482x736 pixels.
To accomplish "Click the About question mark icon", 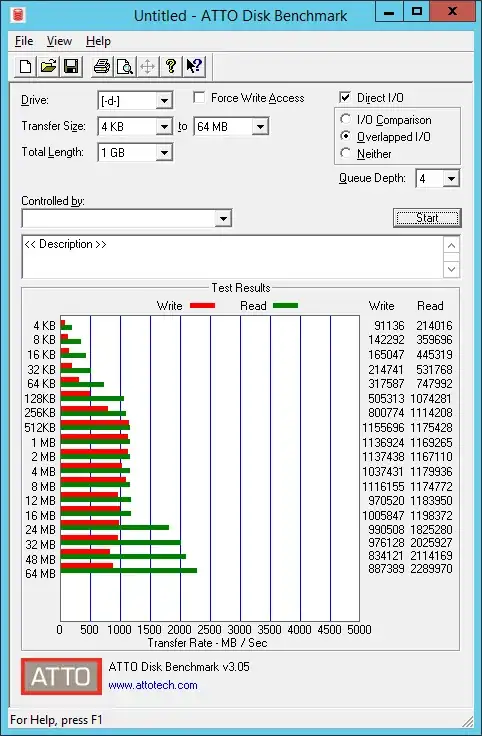I will click(x=171, y=67).
